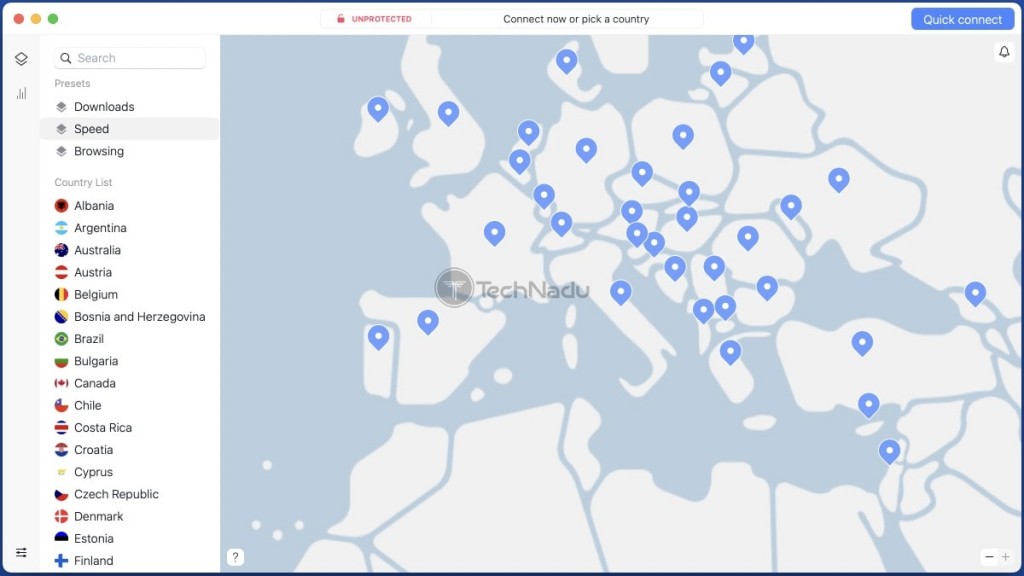Select Bulgaria in the country list

pyautogui.click(x=129, y=361)
